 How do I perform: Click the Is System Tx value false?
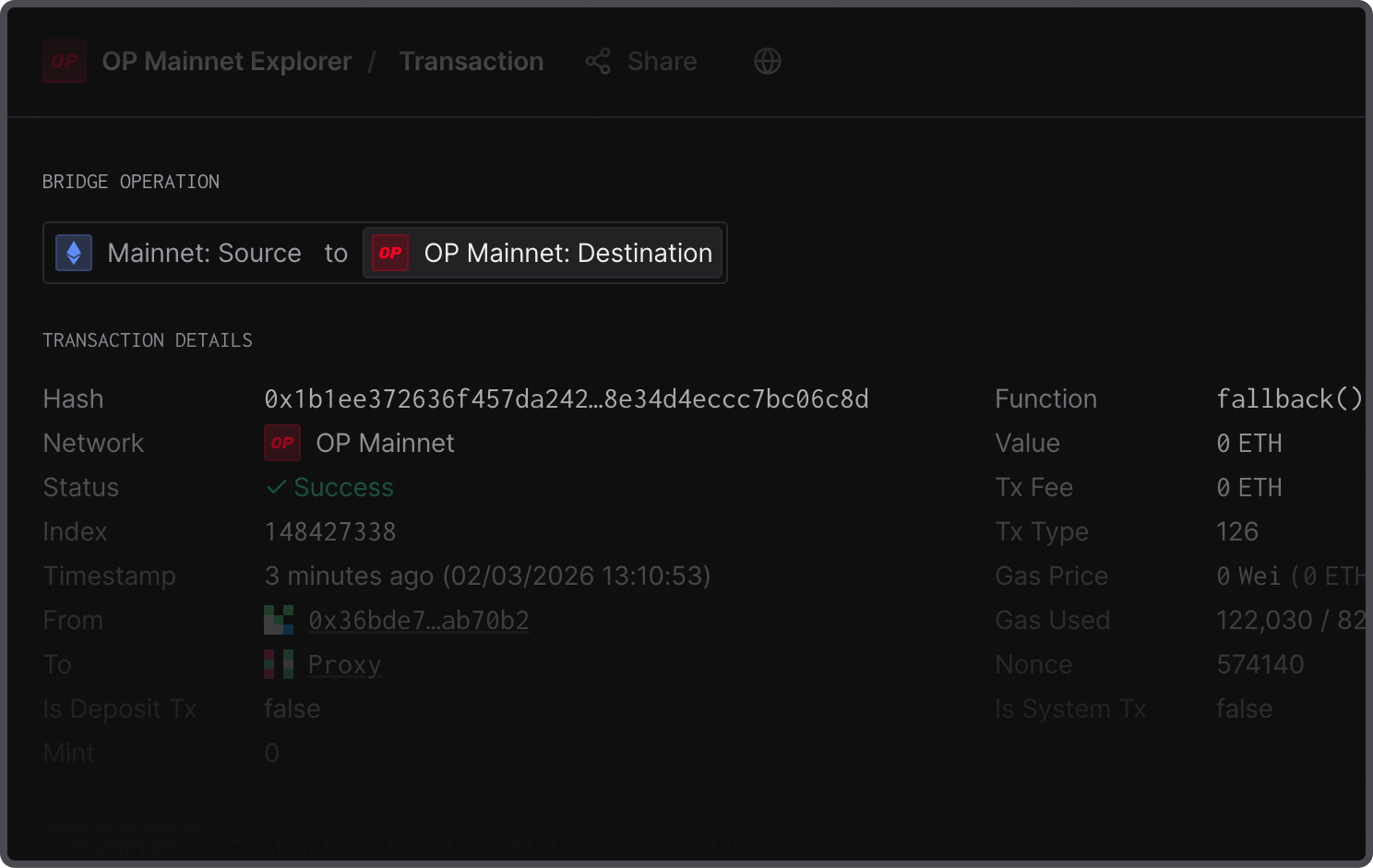coord(1245,708)
